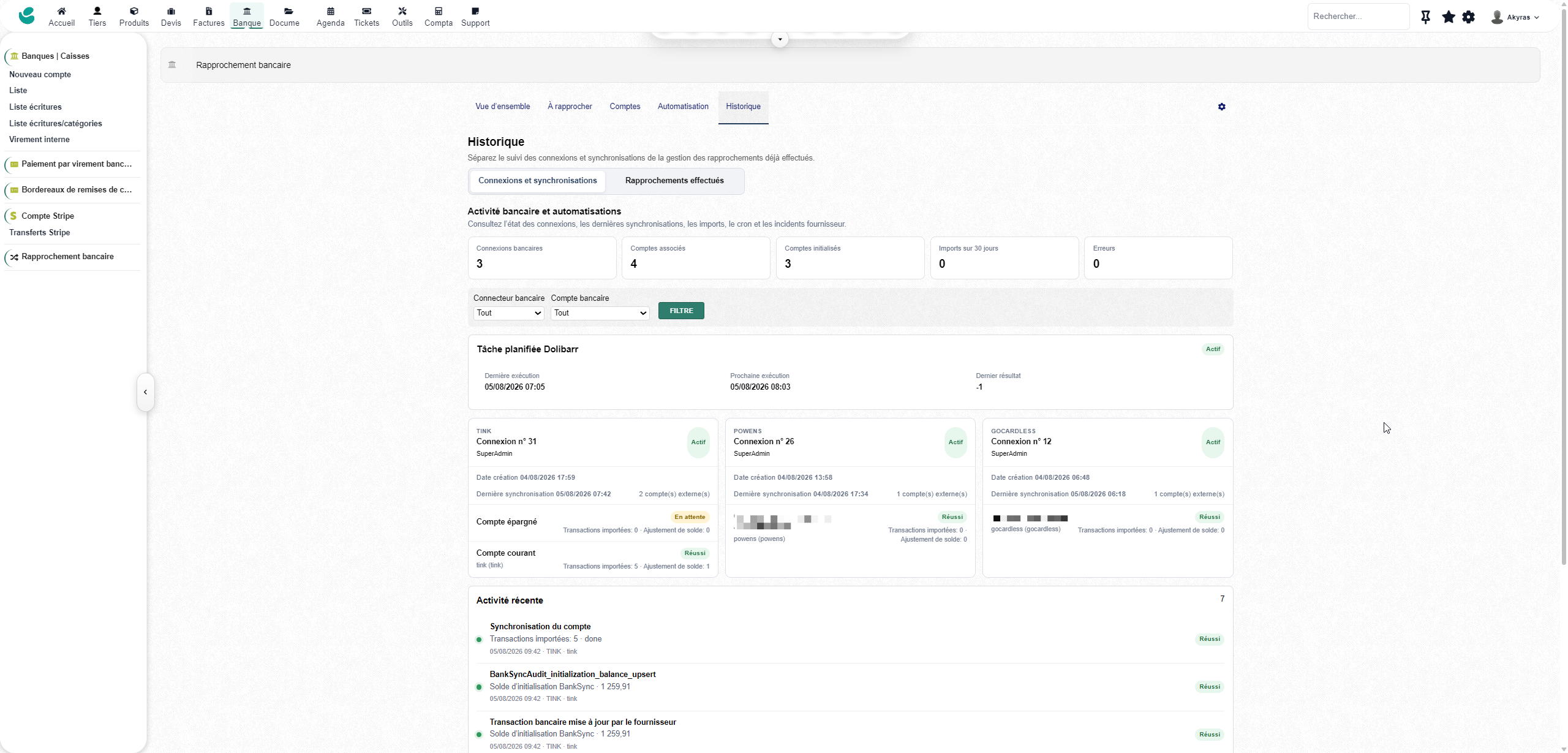Viewport: 1568px width, 753px height.
Task: Click bank icon in page title bar
Action: click(172, 65)
